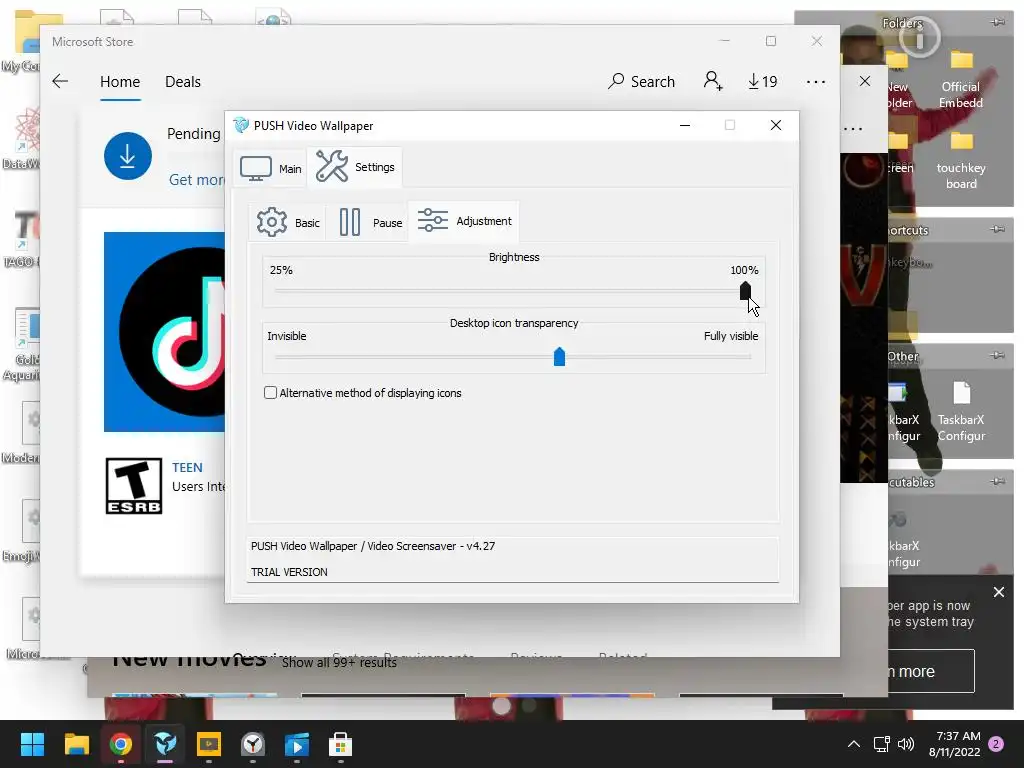Click the TikTok app thumbnail

(165, 332)
